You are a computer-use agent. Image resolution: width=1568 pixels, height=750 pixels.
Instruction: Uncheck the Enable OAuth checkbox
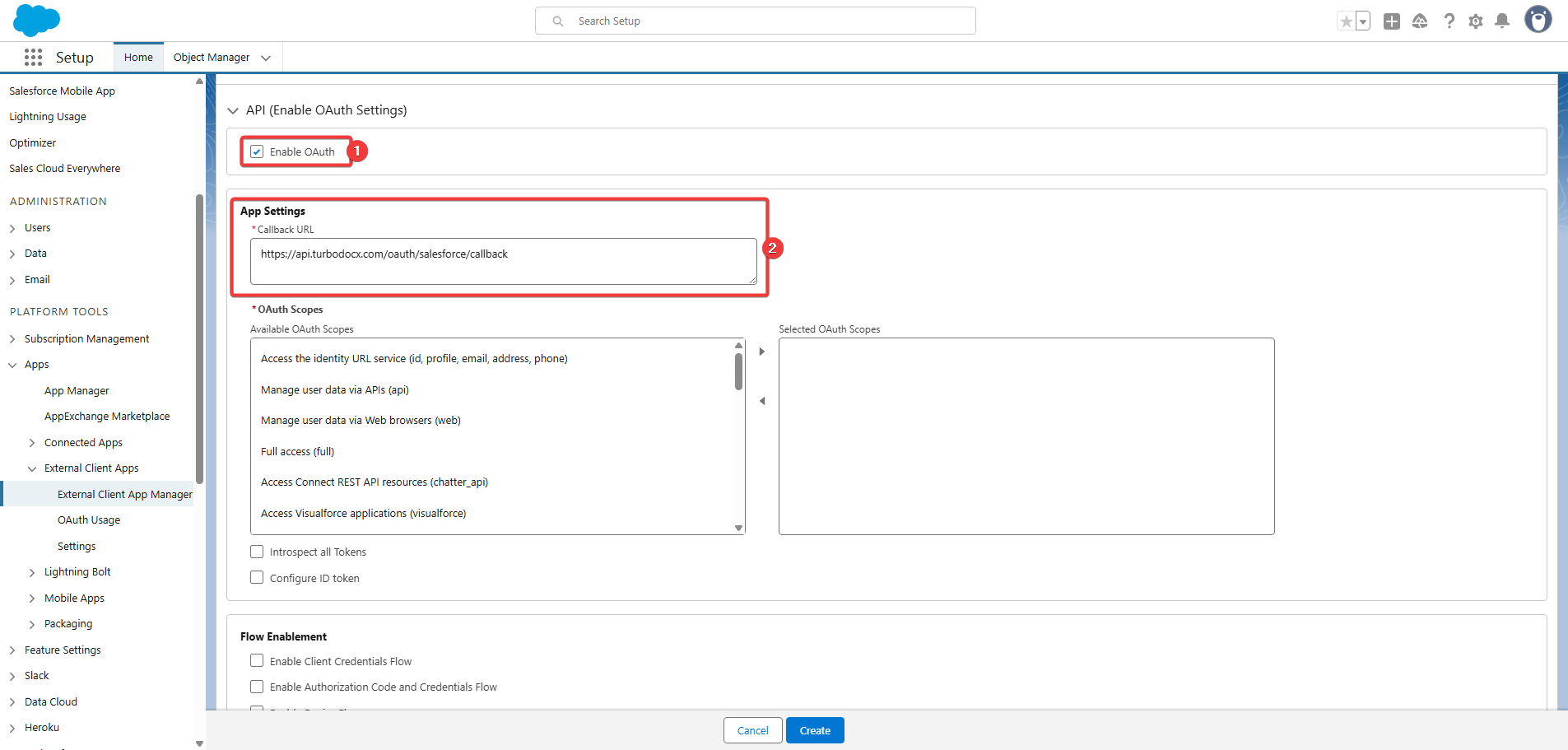(x=257, y=151)
